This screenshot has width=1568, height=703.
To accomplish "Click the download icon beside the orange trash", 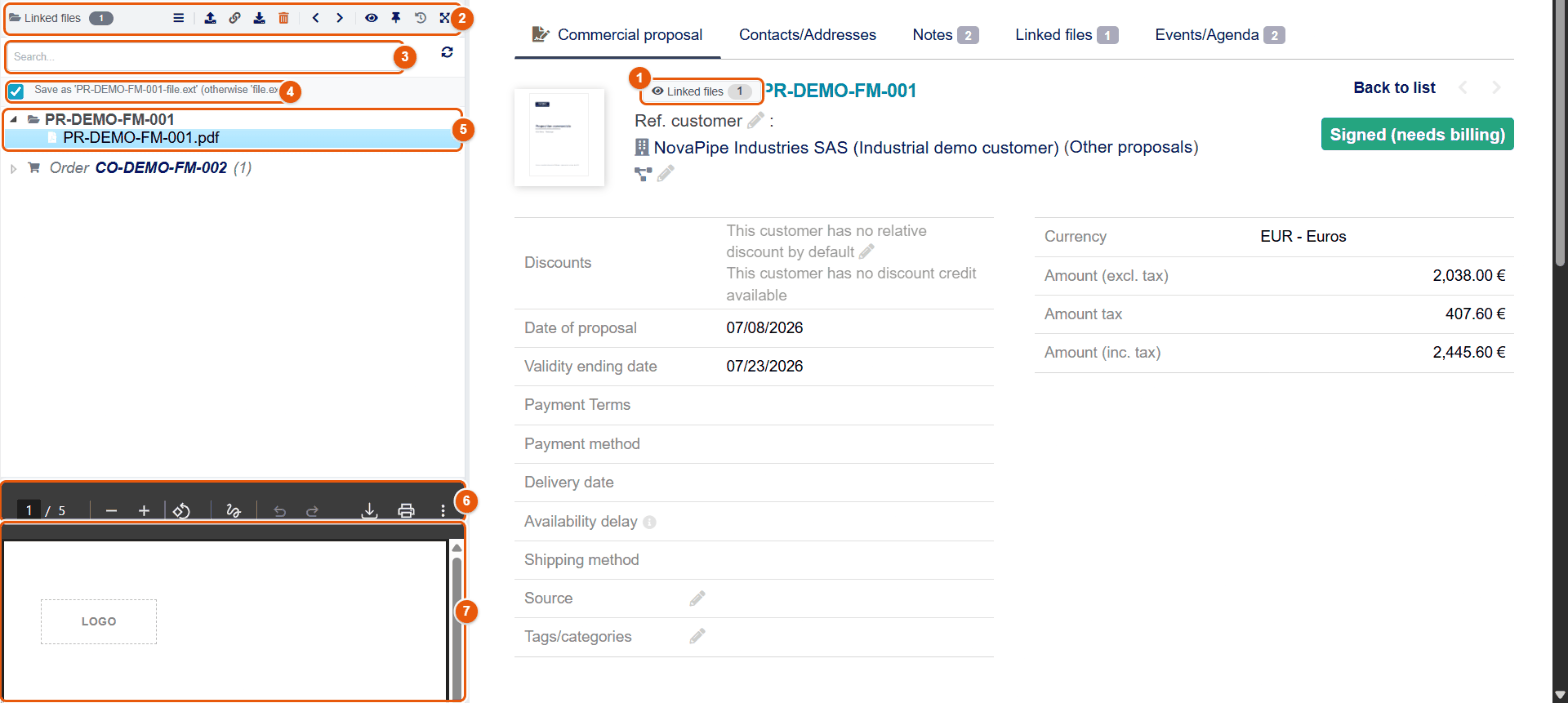I will 259,18.
